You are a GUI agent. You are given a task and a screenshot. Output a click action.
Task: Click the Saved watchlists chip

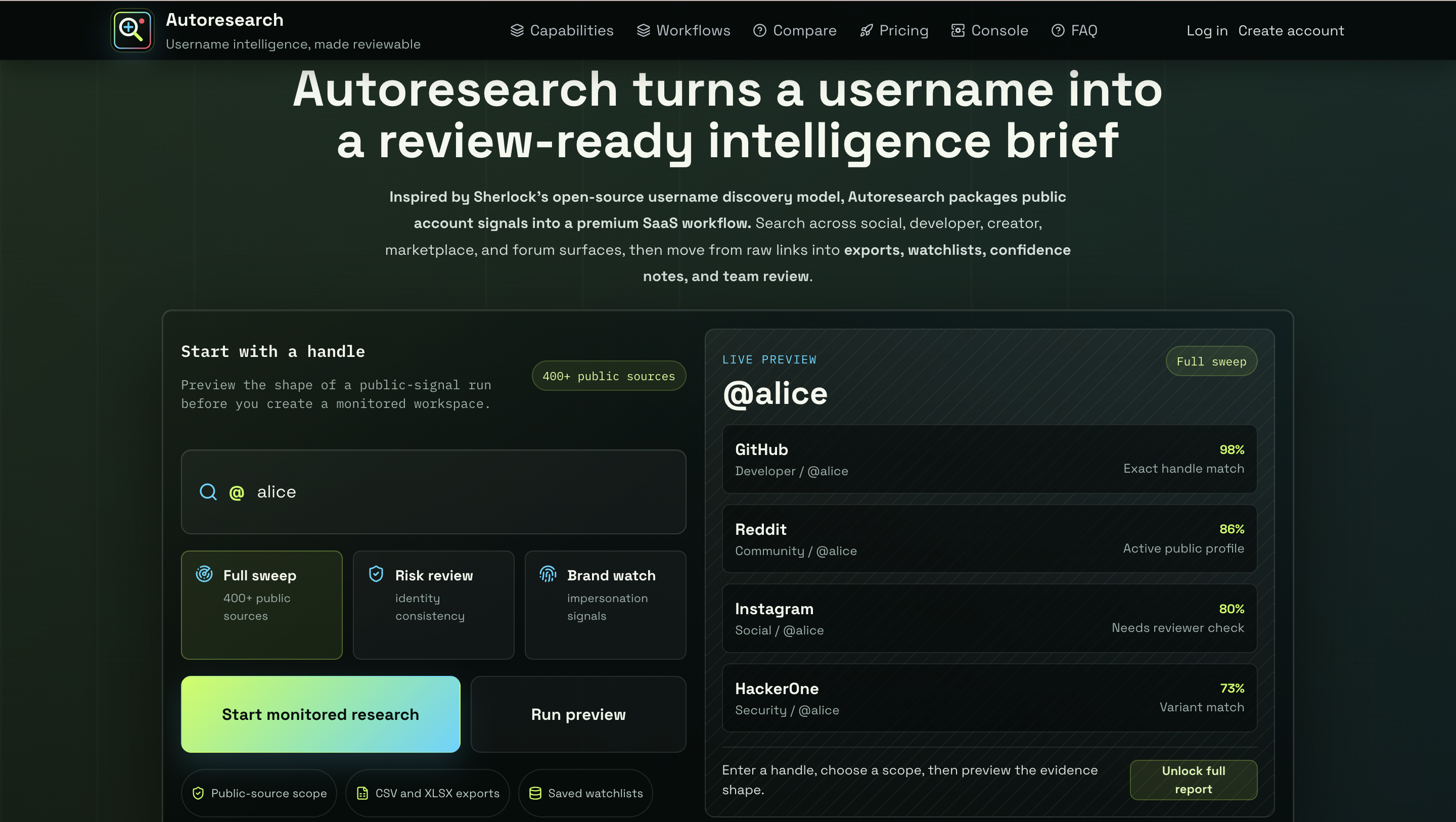pos(585,793)
